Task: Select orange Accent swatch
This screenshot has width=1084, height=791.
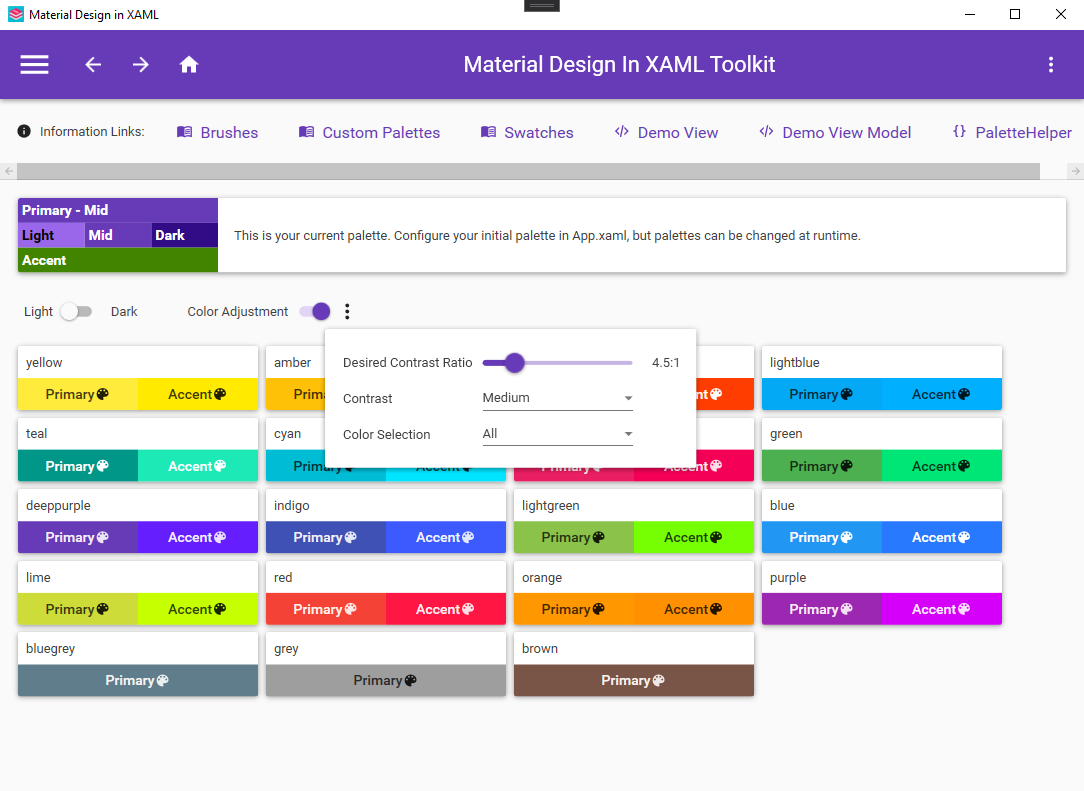Action: coord(694,609)
